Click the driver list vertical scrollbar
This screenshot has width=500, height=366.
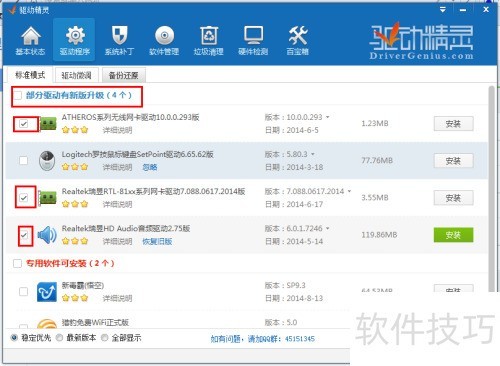tap(492, 188)
